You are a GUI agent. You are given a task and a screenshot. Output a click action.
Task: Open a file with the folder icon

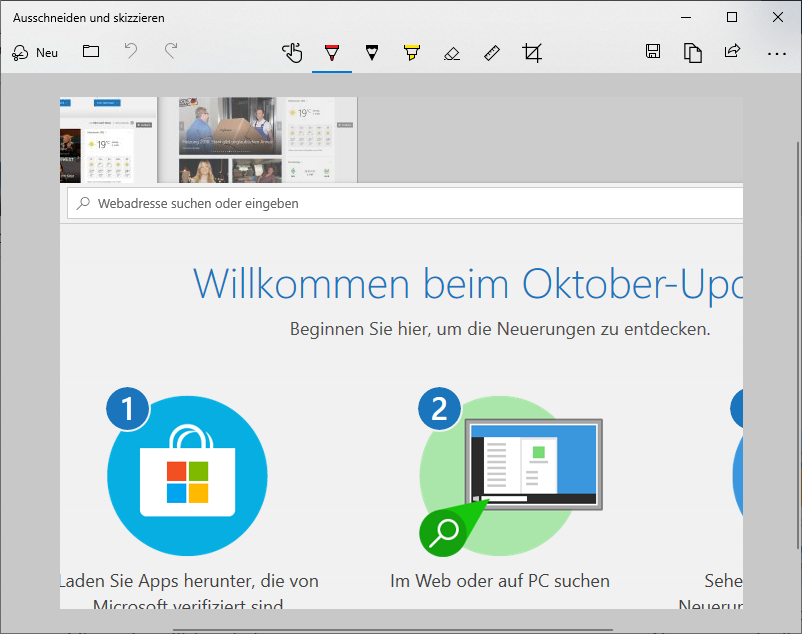pos(91,52)
